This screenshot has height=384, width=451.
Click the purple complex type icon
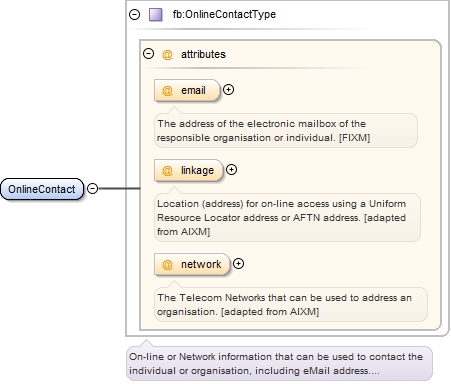pyautogui.click(x=156, y=15)
